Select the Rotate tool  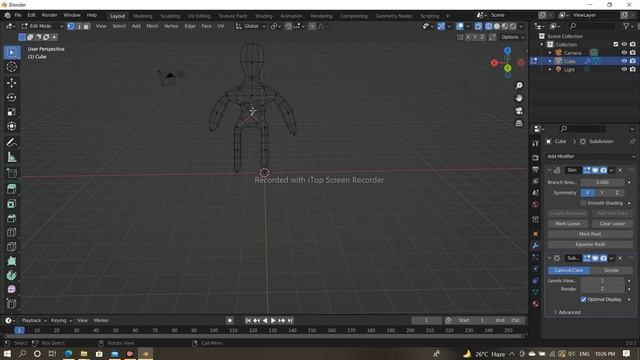pyautogui.click(x=11, y=97)
